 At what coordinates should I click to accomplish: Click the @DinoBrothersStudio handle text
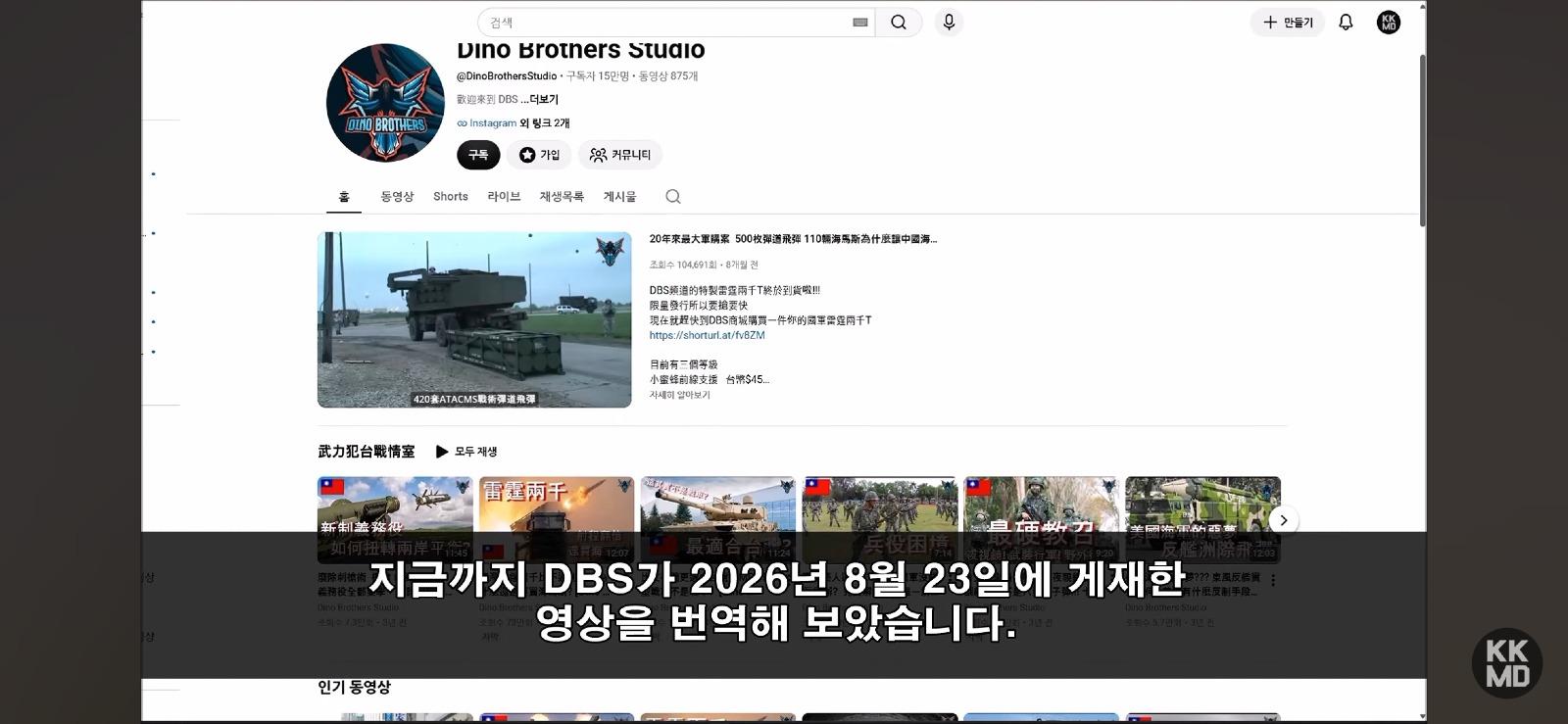pyautogui.click(x=507, y=76)
